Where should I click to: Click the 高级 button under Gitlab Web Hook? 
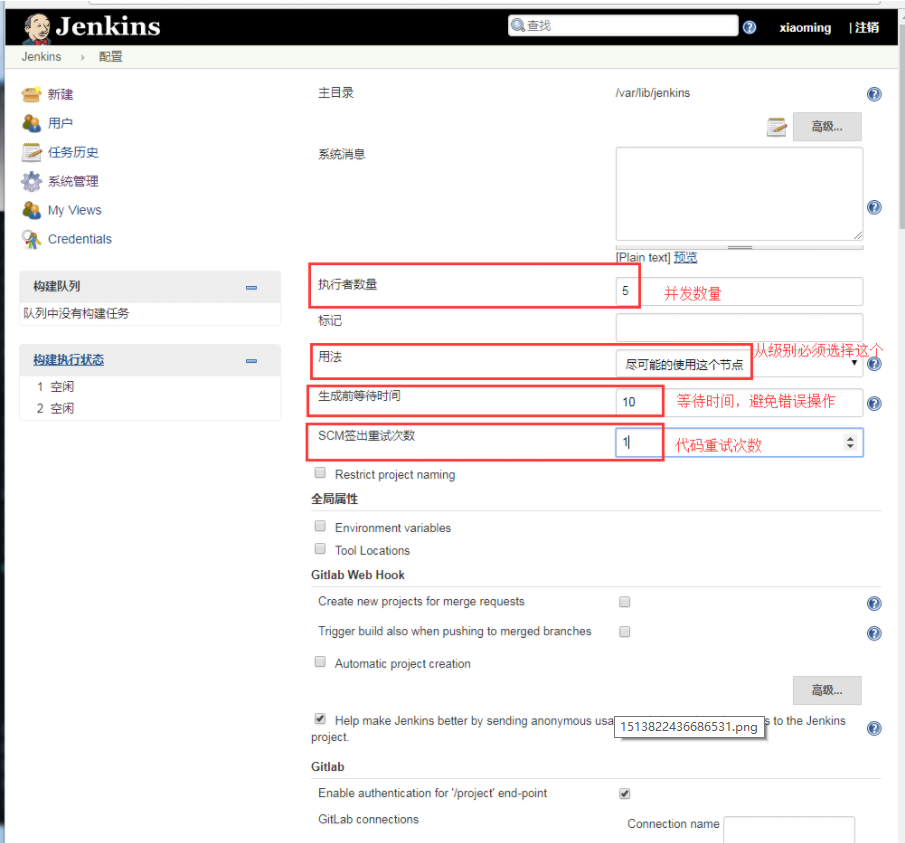point(827,690)
